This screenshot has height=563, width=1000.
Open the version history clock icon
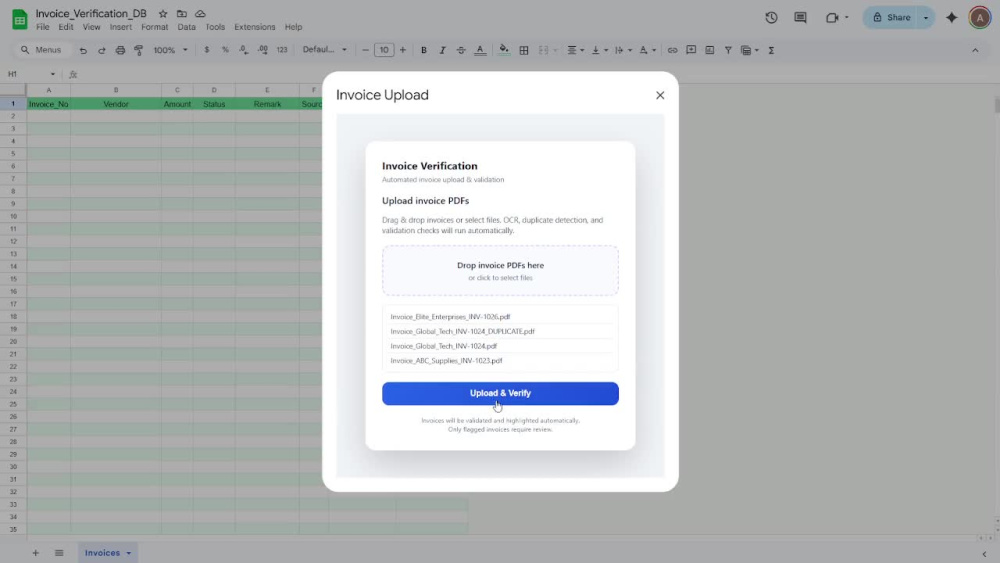[771, 18]
